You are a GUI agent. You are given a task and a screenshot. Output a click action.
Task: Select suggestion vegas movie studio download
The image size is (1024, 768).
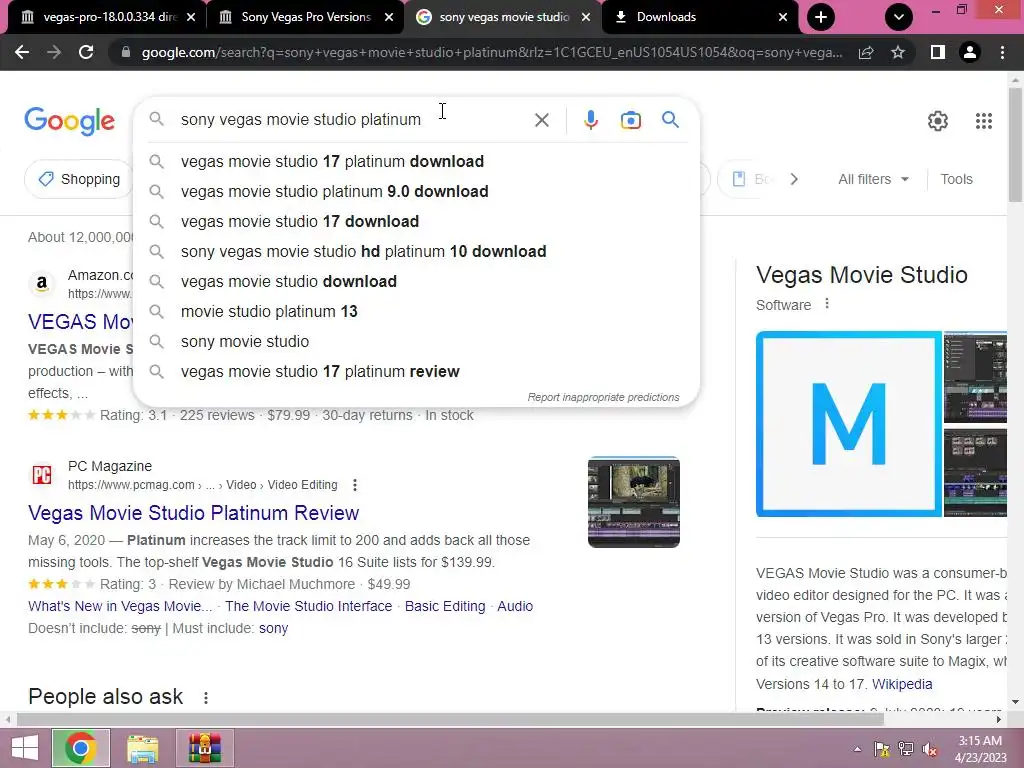(x=416, y=281)
